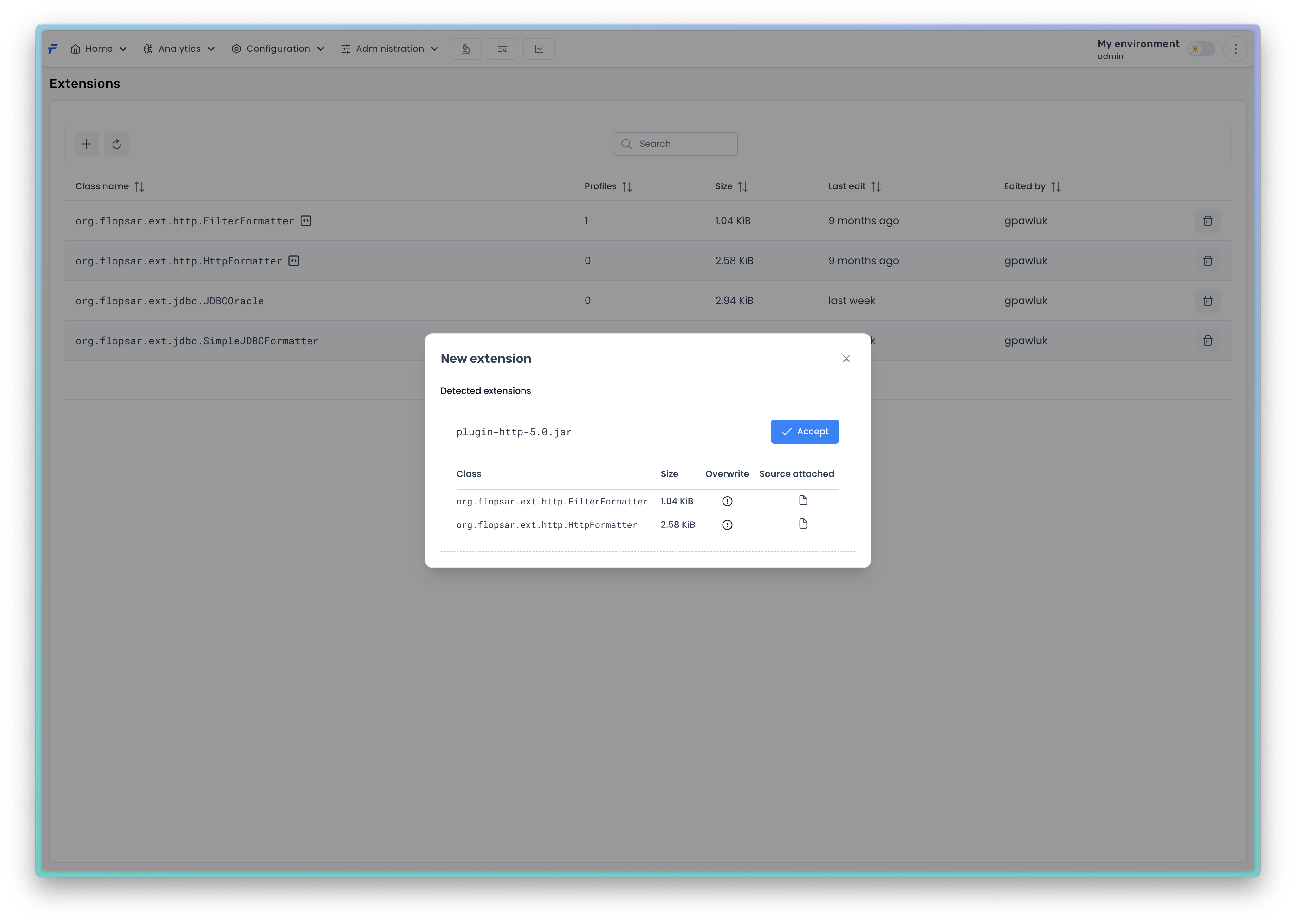Viewport: 1296px width, 924px height.
Task: Click the source attached file icon for HttpFormatter
Action: click(803, 524)
